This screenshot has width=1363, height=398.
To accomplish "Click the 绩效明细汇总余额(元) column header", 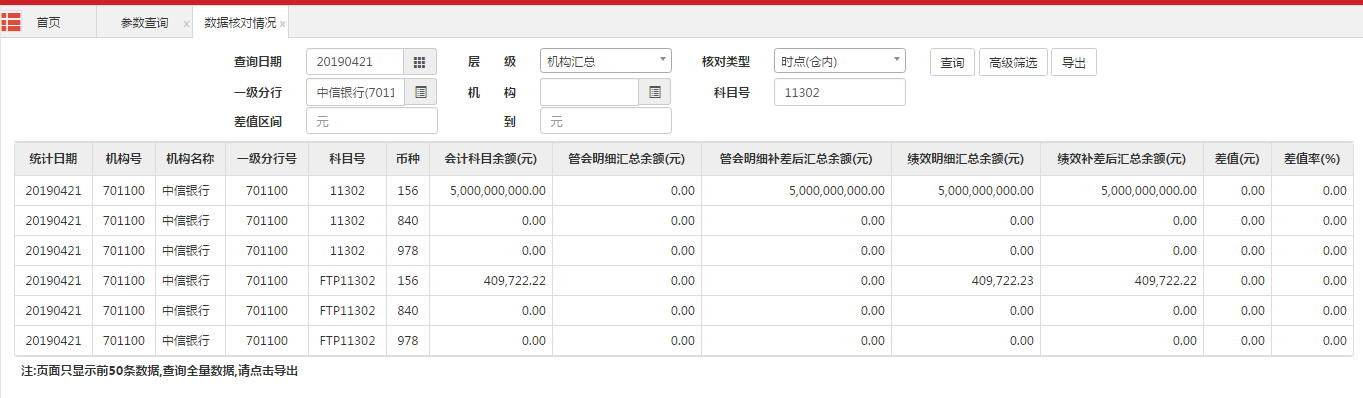I will pyautogui.click(x=966, y=159).
